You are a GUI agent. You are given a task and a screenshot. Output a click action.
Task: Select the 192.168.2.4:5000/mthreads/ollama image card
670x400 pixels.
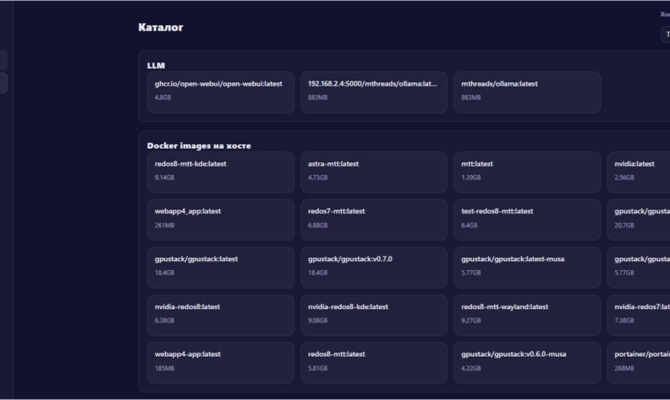click(x=374, y=91)
